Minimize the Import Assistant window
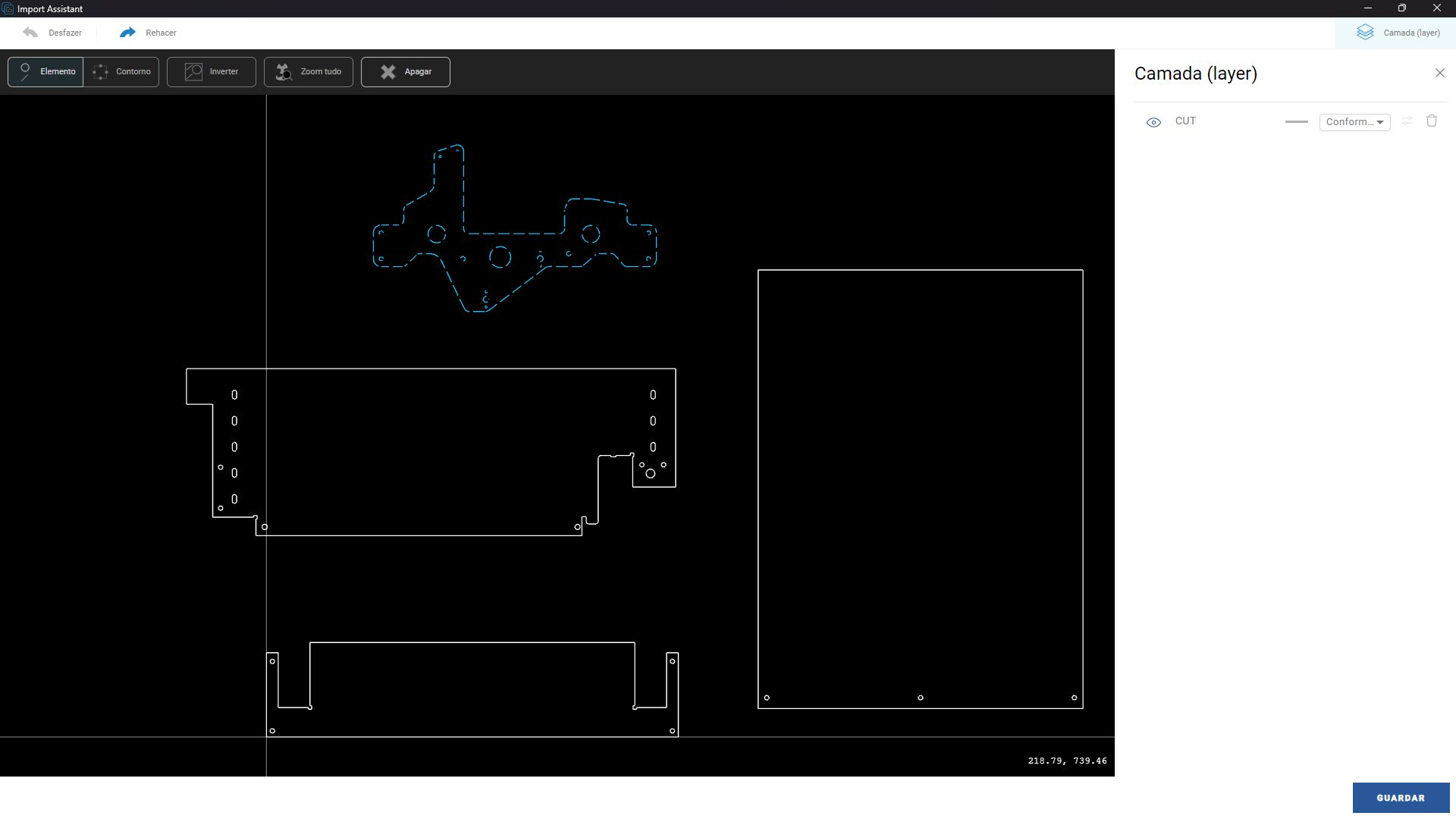1456x819 pixels. (1368, 8)
